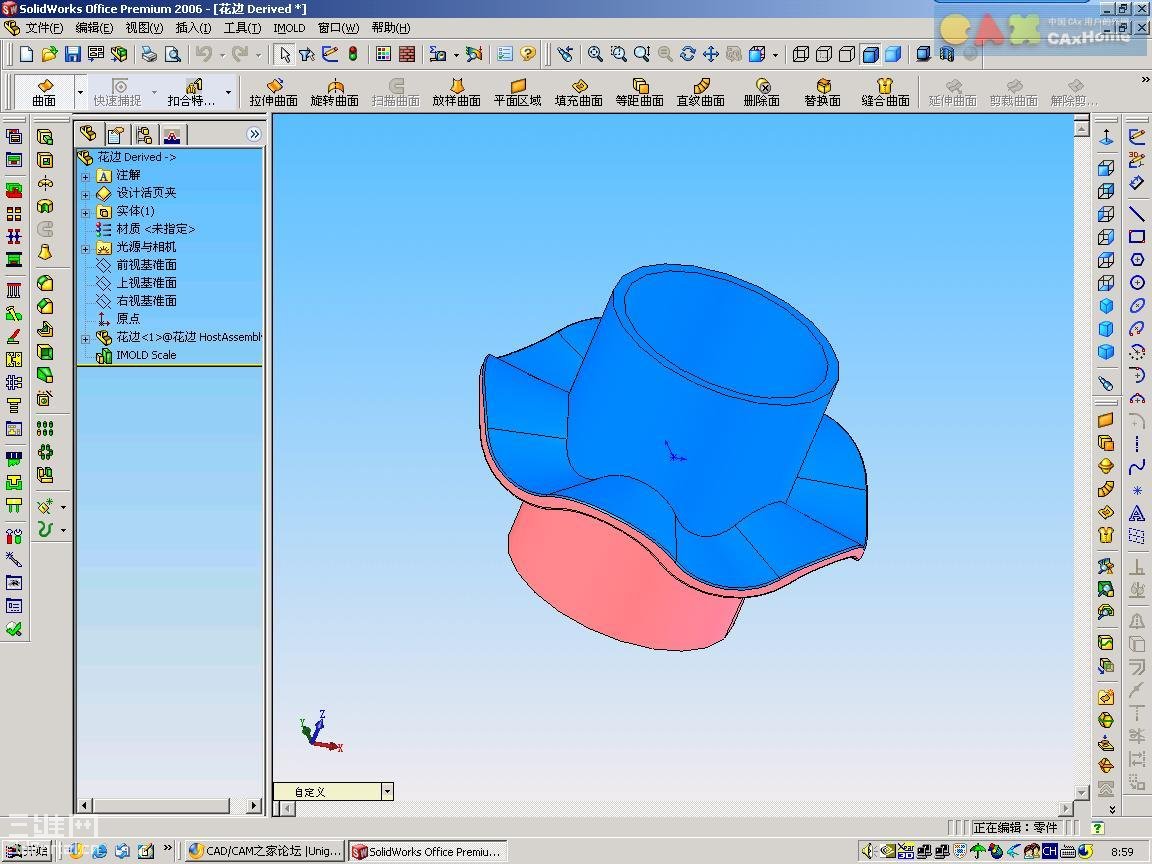The width and height of the screenshot is (1152, 864).
Task: Click the New document icon
Action: (26, 54)
